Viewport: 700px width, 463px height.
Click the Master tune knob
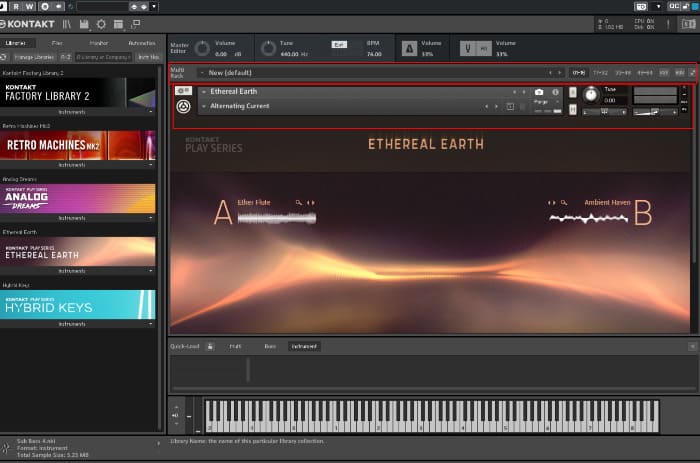coord(268,48)
